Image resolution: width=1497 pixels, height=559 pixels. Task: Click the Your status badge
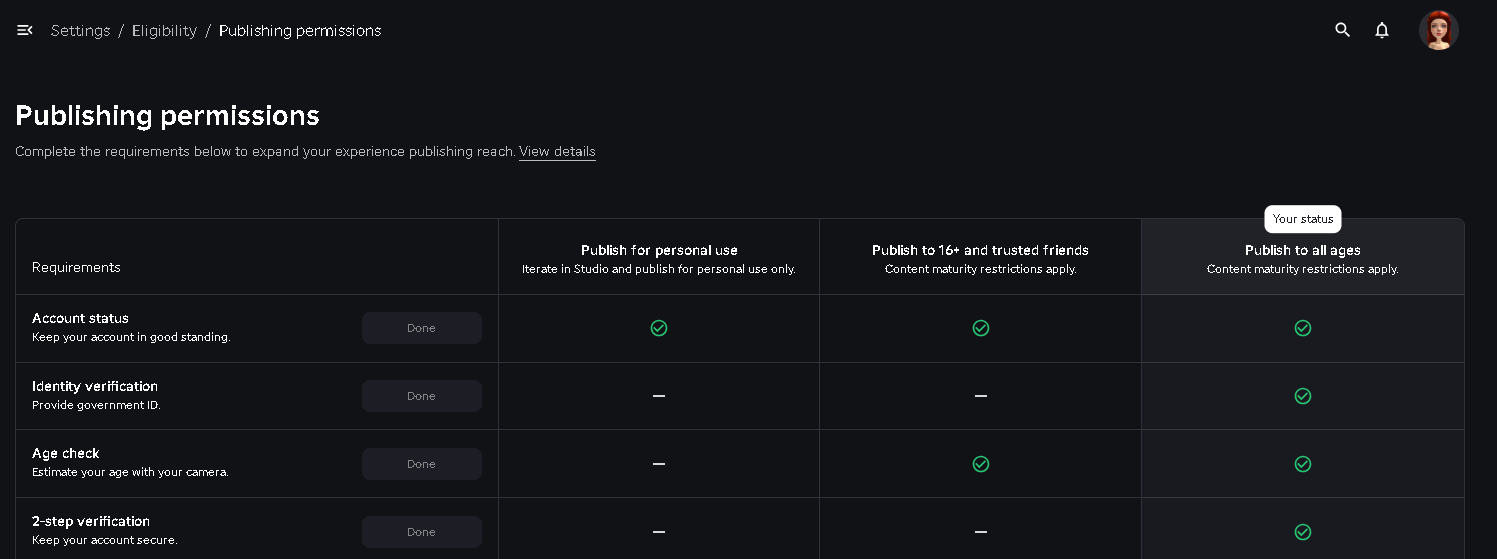(x=1303, y=219)
